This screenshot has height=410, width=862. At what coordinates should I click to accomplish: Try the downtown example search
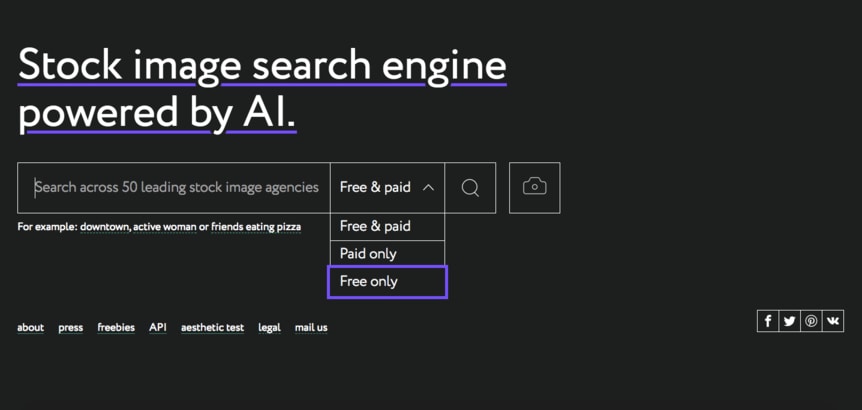(x=104, y=227)
